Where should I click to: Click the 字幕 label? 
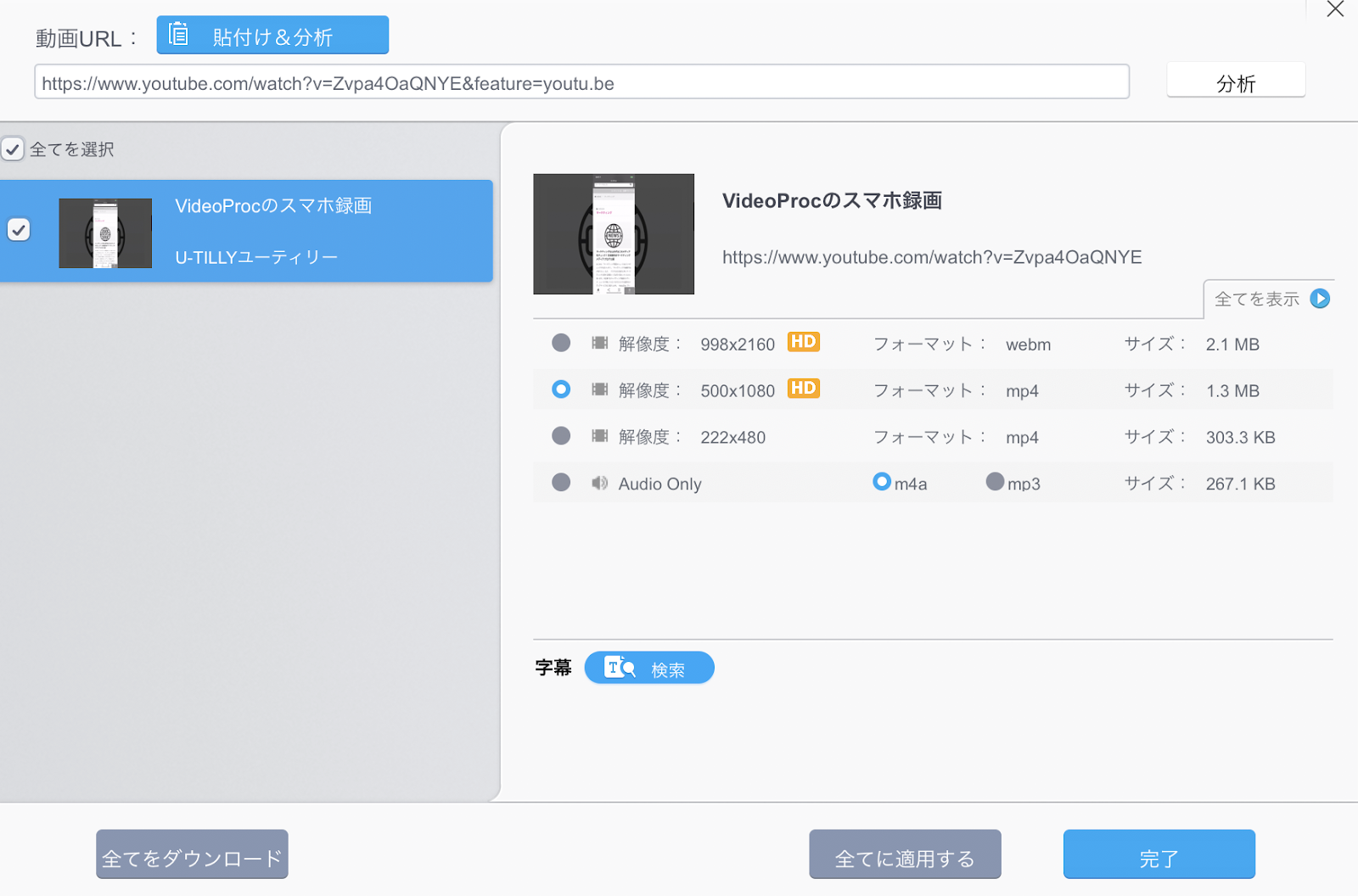553,668
